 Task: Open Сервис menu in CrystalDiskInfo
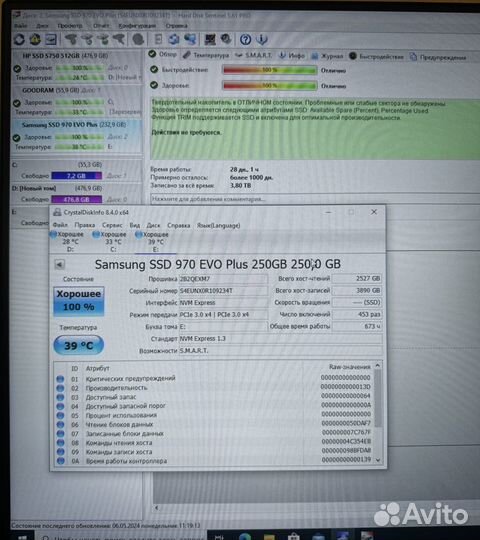coord(112,225)
